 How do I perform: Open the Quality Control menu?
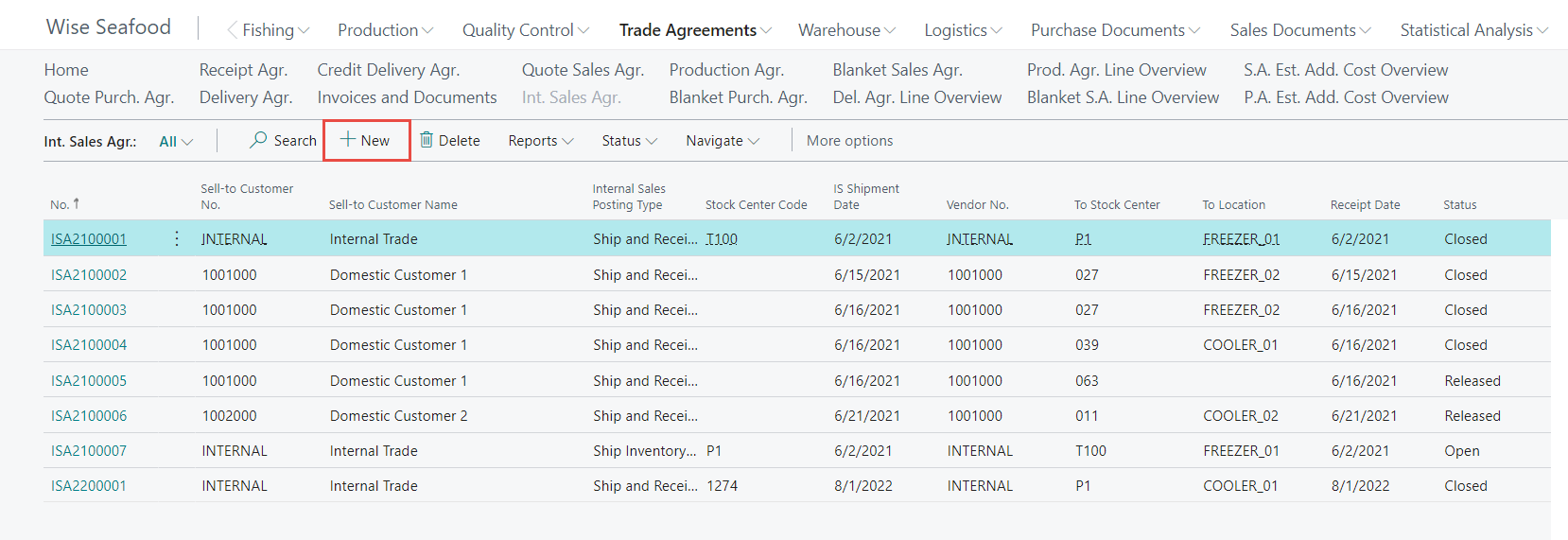(x=525, y=30)
